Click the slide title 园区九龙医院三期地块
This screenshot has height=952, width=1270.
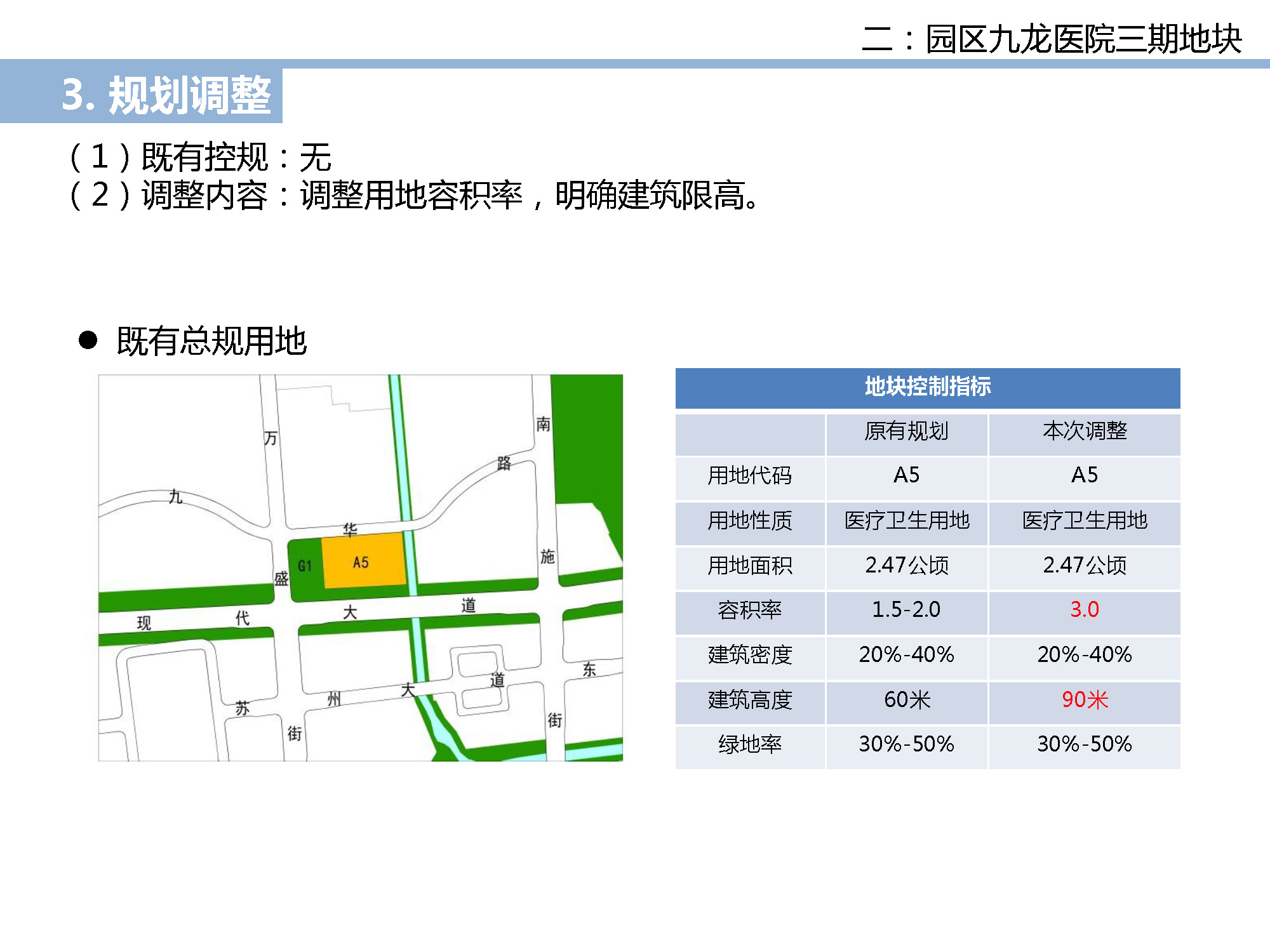tap(1051, 39)
